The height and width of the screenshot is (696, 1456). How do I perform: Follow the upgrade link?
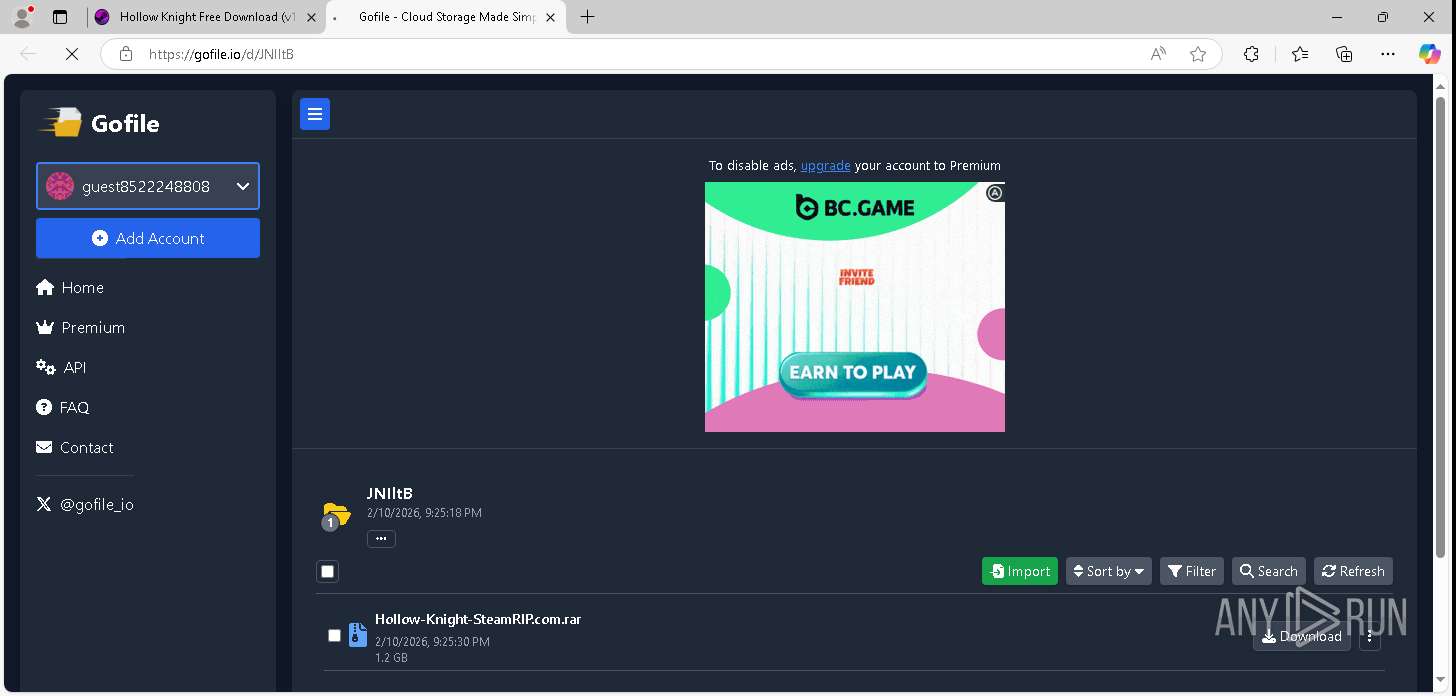click(x=825, y=166)
